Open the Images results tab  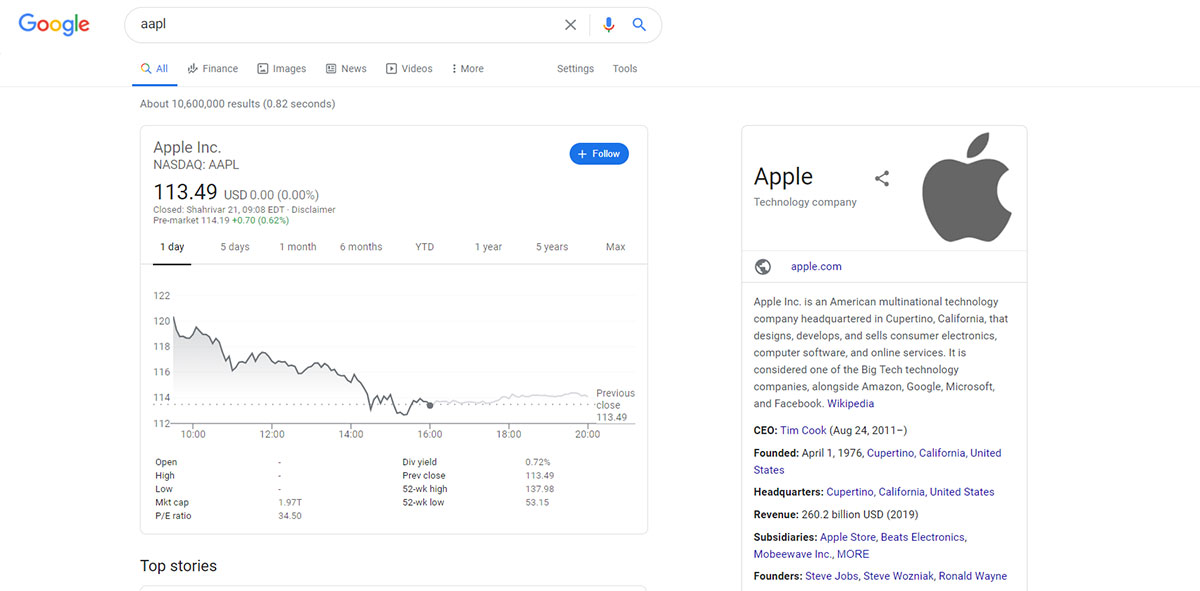click(x=282, y=69)
